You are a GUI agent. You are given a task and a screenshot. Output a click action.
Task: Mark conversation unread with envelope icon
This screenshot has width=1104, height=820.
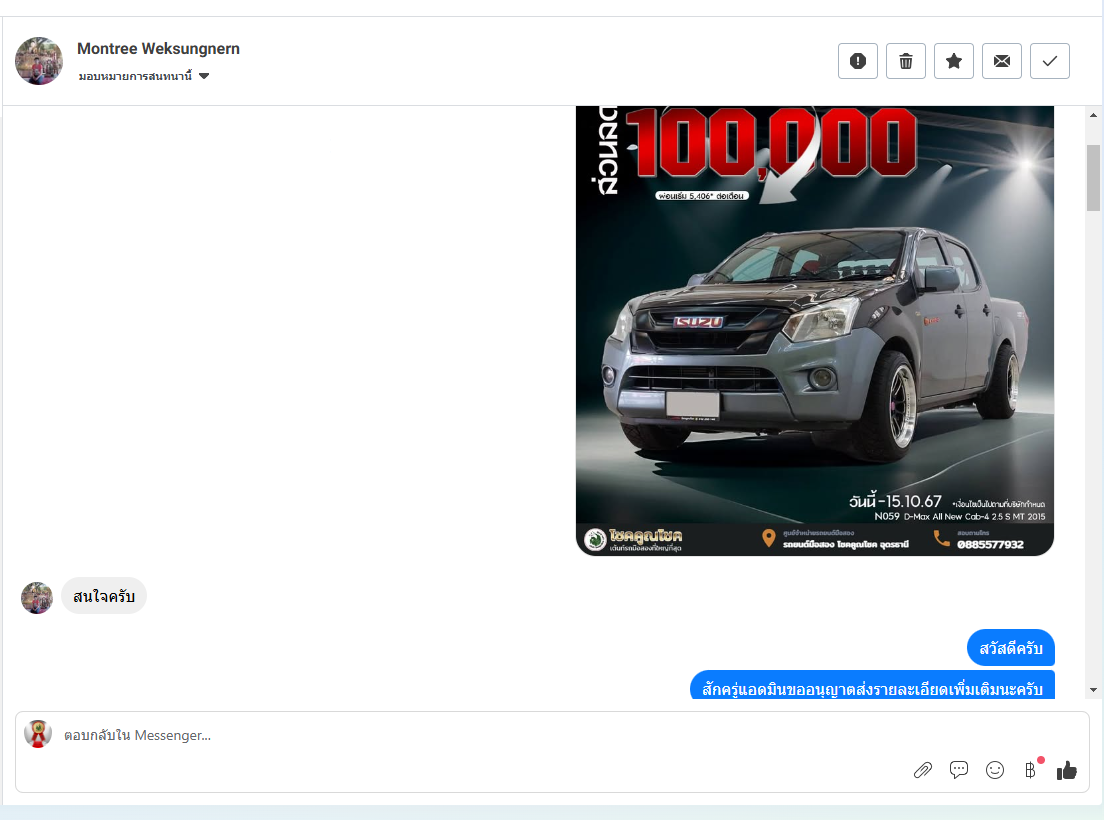click(x=1001, y=61)
